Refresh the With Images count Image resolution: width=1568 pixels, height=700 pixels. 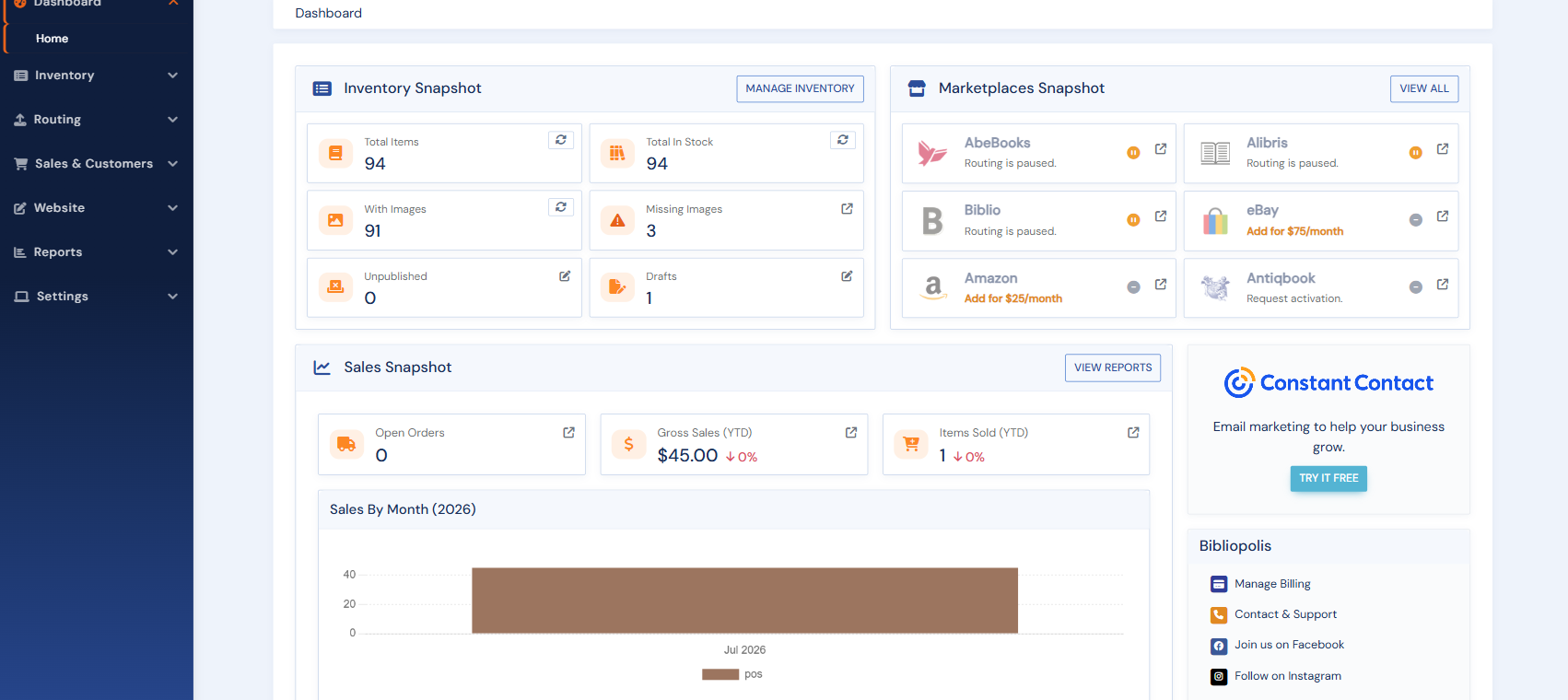pos(561,207)
